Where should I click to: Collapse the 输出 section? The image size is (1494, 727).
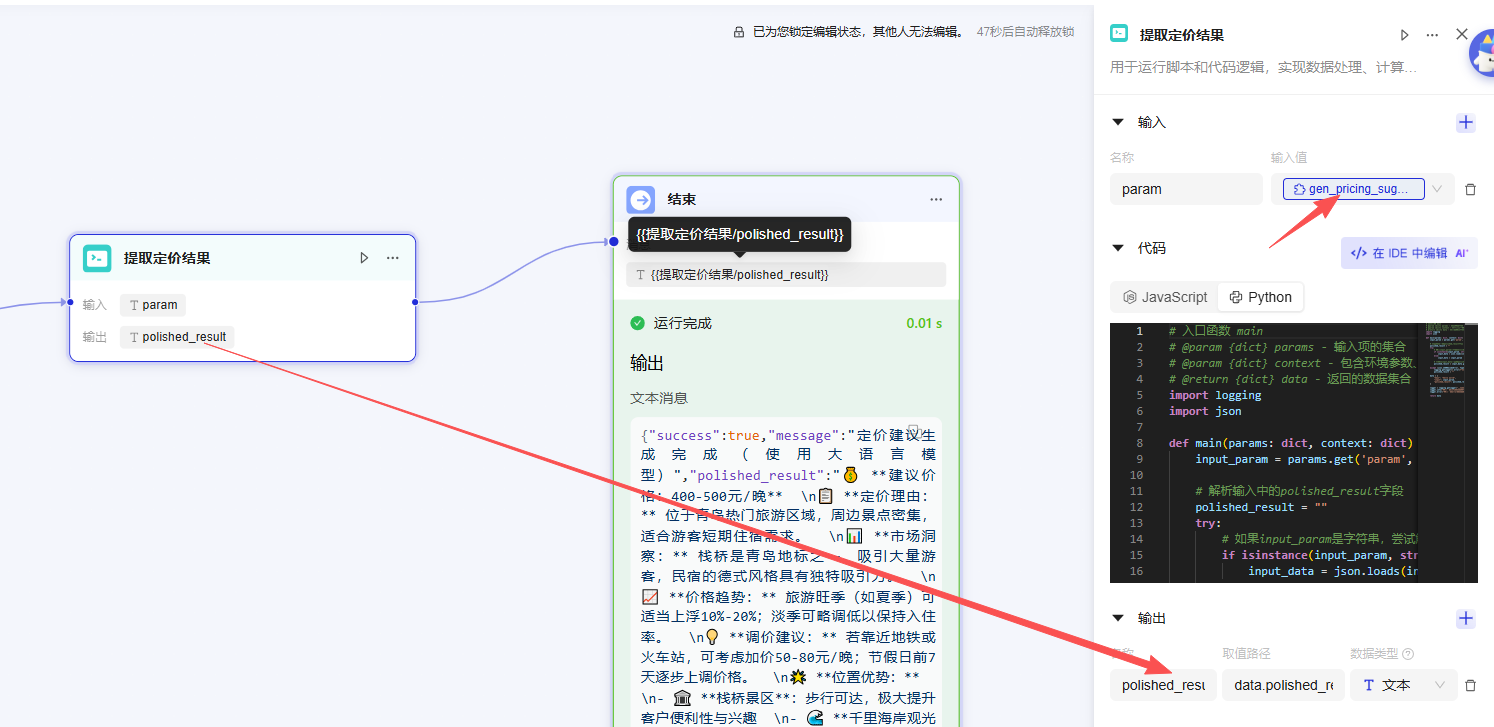[1119, 618]
